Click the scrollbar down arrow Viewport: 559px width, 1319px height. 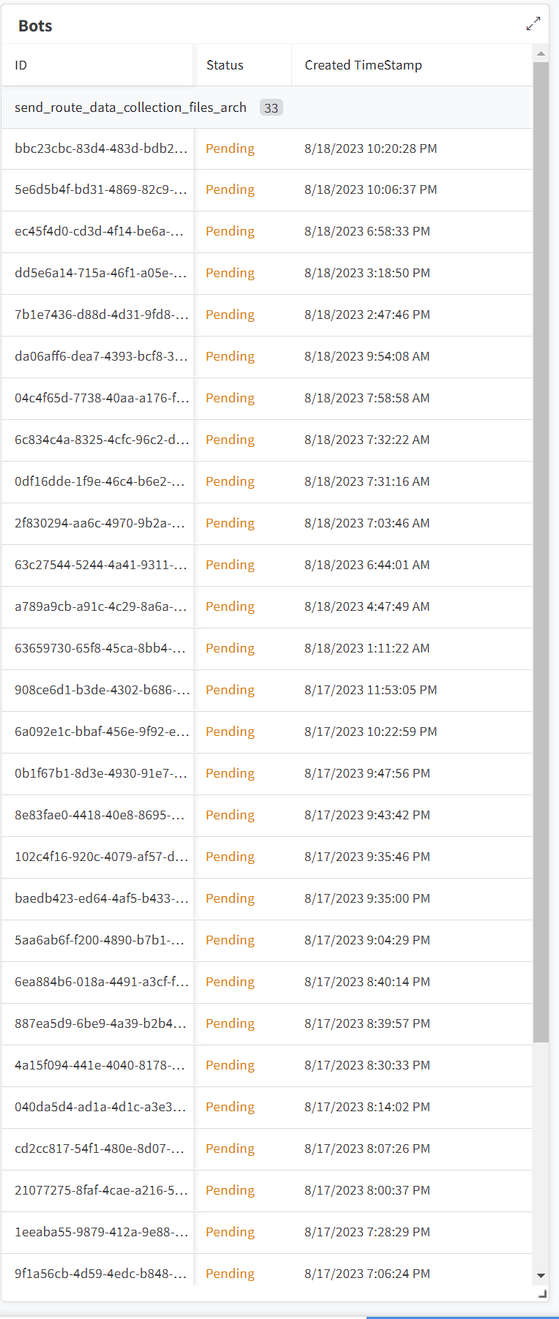541,1276
